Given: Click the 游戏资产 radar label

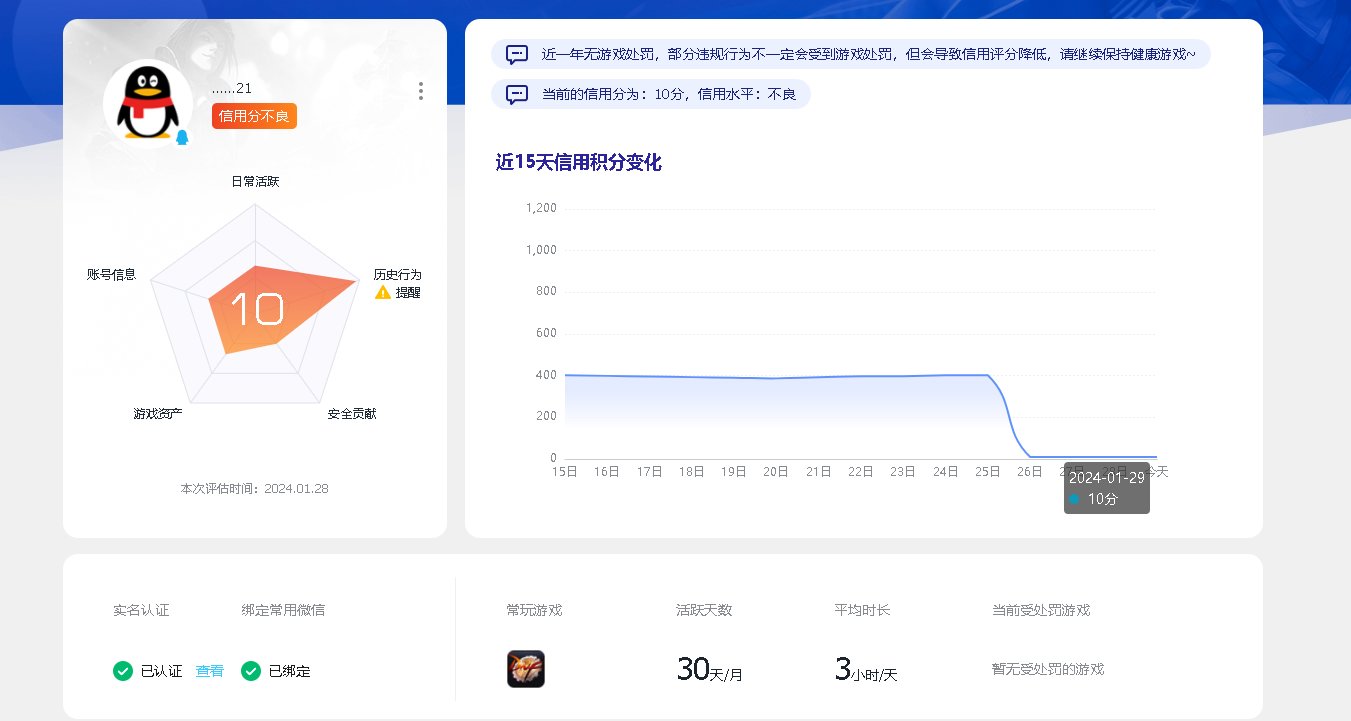Looking at the screenshot, I should pos(158,413).
